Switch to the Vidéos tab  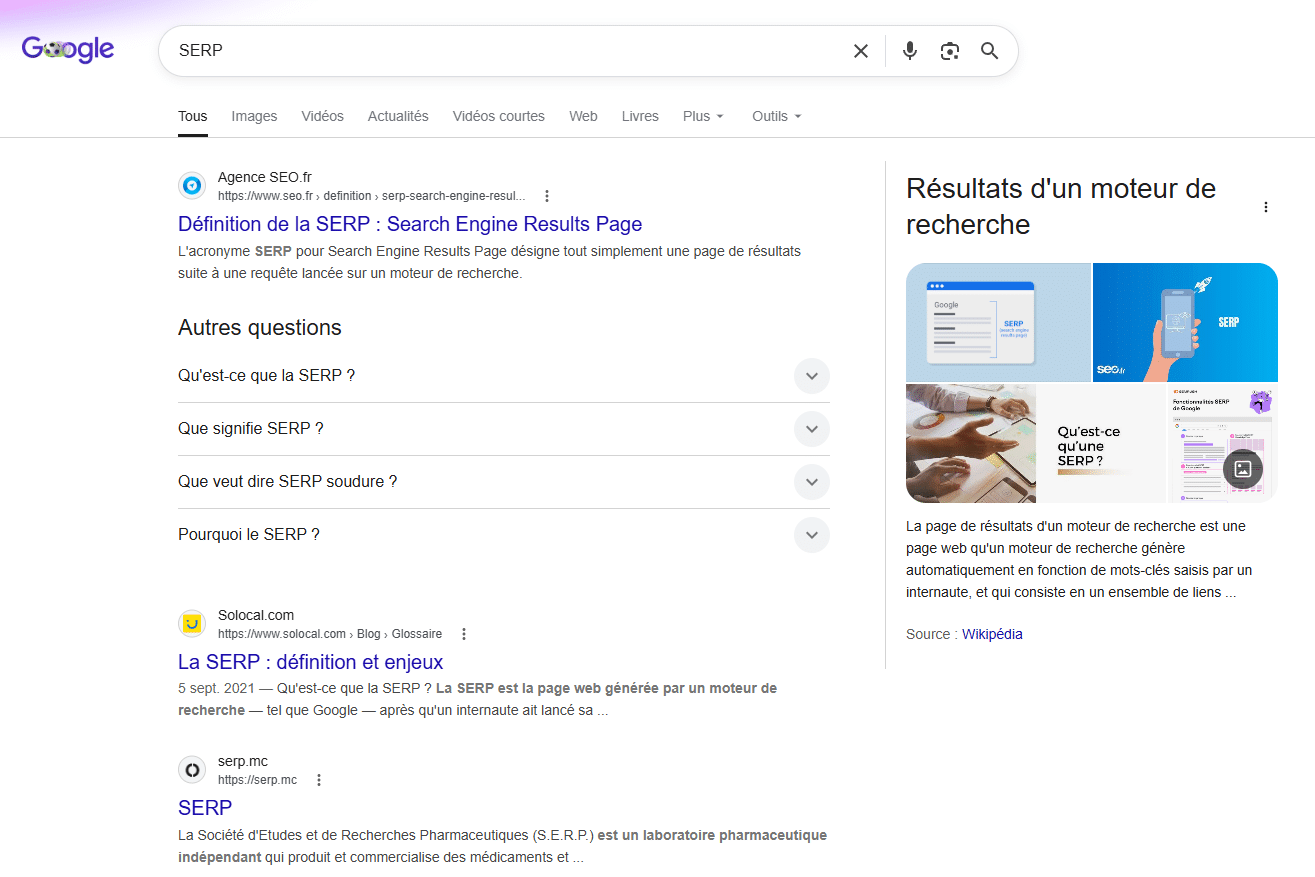pos(323,116)
